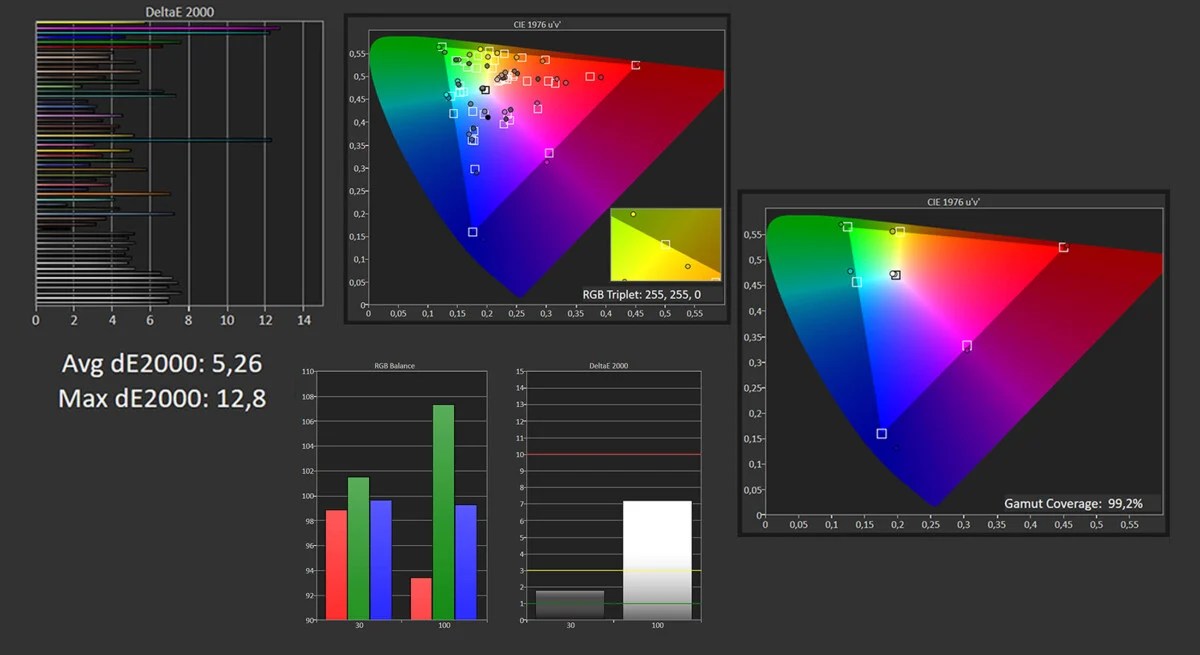Click the red threshold line at DeltaE 10

[x=613, y=454]
